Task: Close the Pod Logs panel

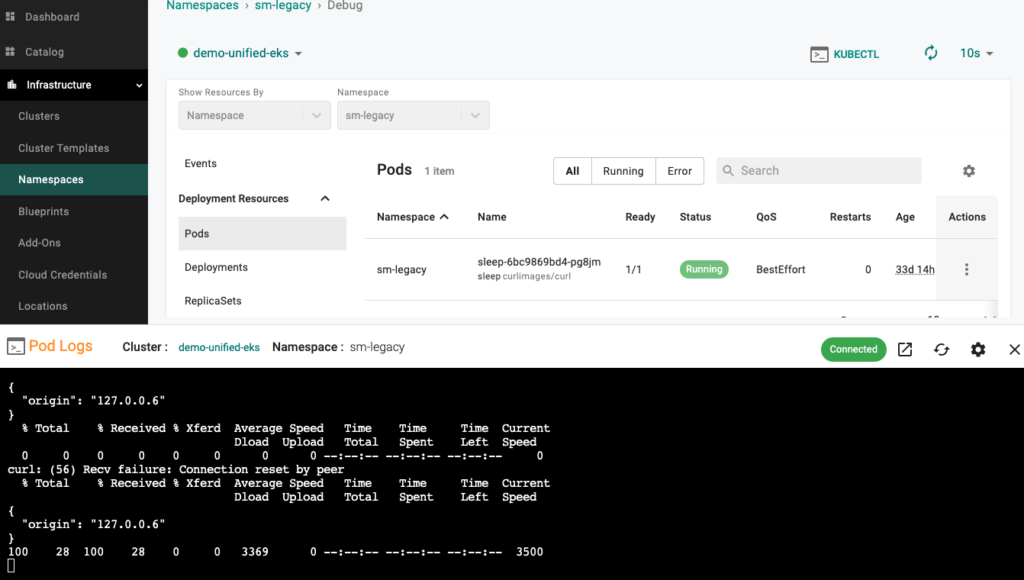Action: coord(1014,349)
